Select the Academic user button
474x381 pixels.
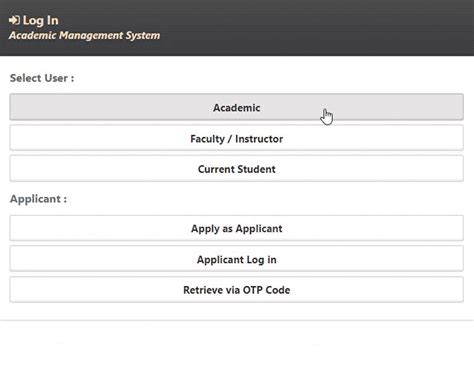(236, 107)
